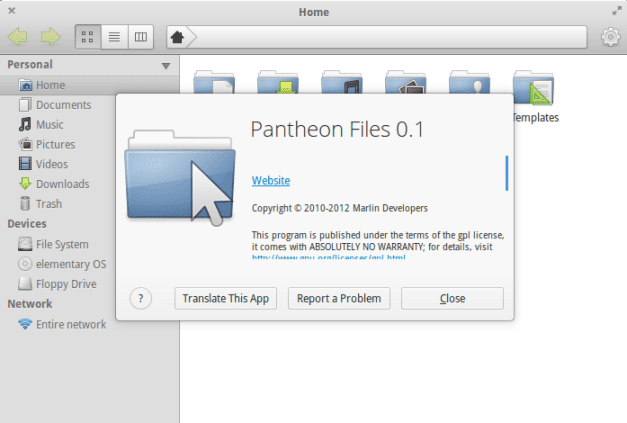Close the Home window with X
Viewport: 627px width, 423px height.
coord(12,11)
